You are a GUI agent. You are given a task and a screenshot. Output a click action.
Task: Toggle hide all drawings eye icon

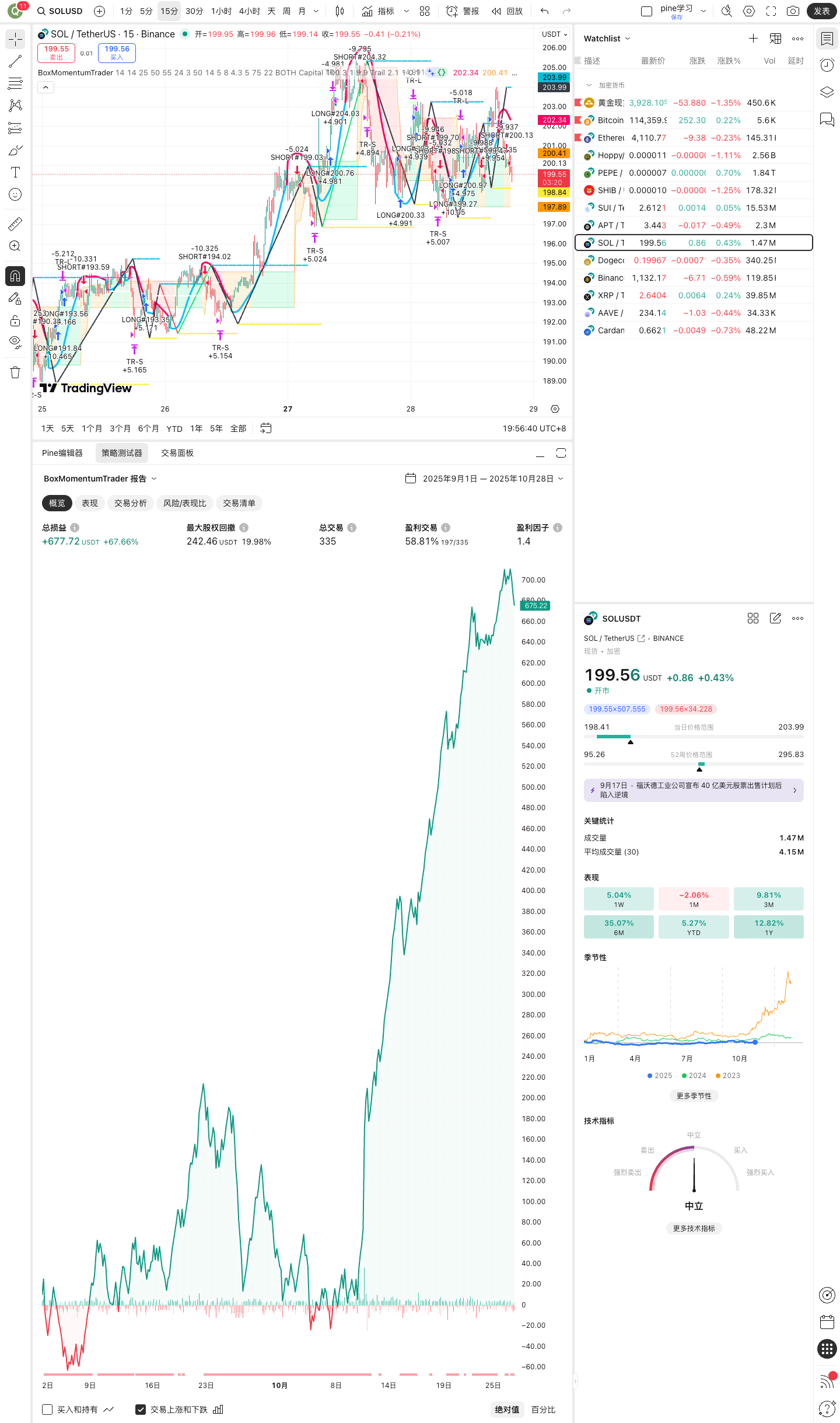(x=15, y=341)
